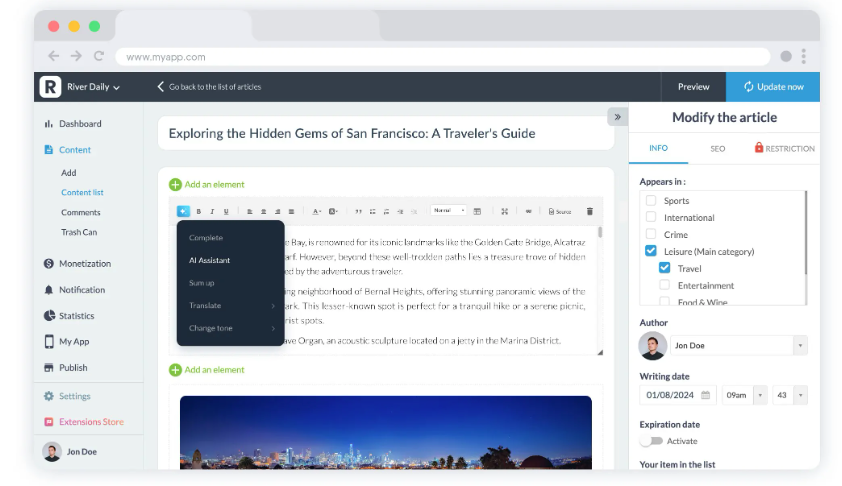Toggle bold formatting in editor toolbar
The image size is (842, 486).
(x=198, y=211)
